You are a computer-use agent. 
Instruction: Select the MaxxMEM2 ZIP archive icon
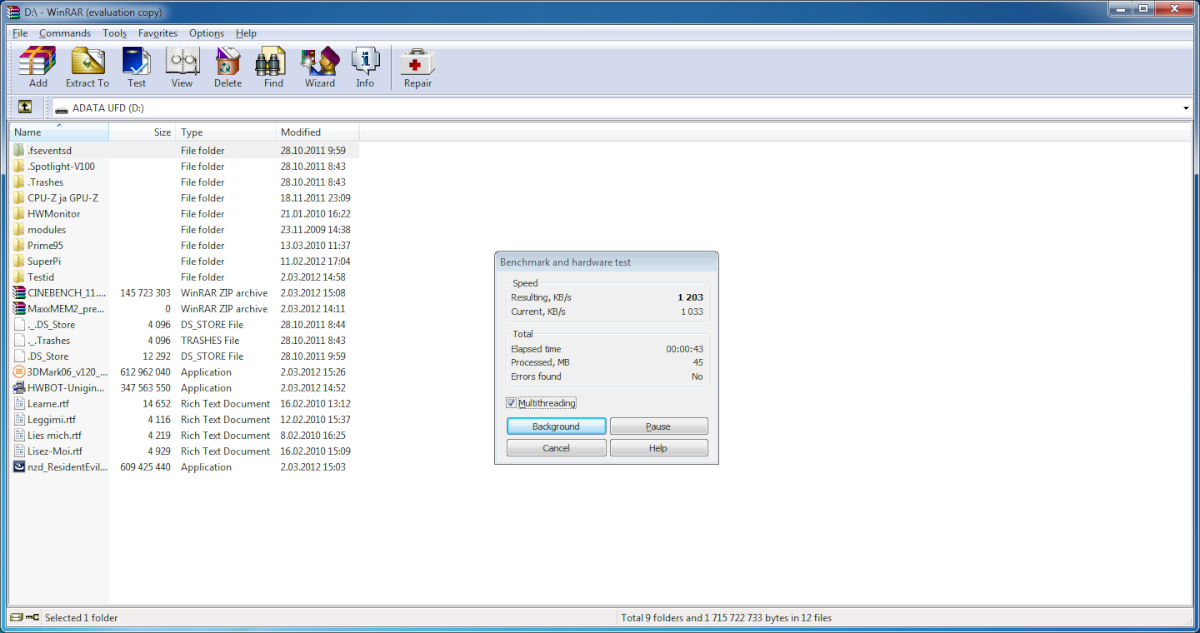point(19,309)
